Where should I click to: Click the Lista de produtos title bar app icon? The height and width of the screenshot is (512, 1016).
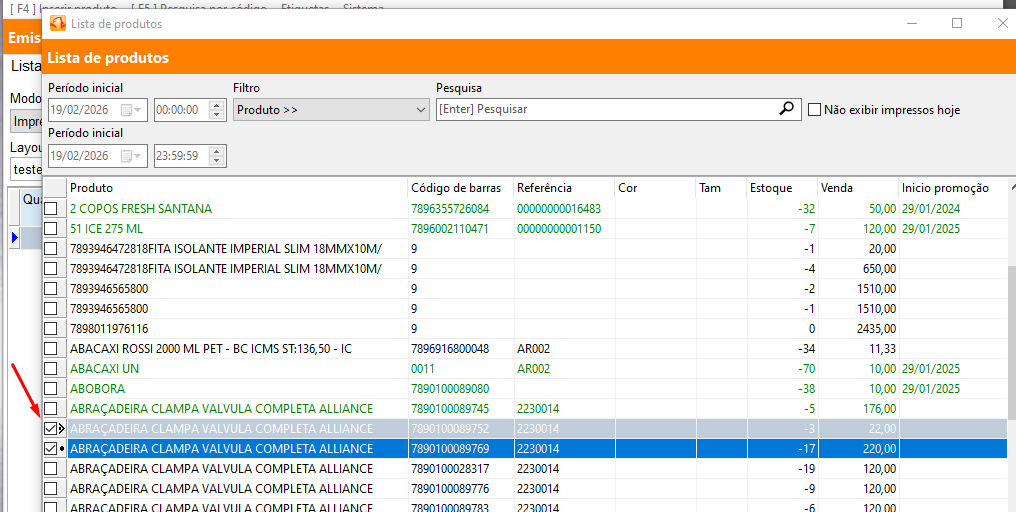(x=58, y=23)
